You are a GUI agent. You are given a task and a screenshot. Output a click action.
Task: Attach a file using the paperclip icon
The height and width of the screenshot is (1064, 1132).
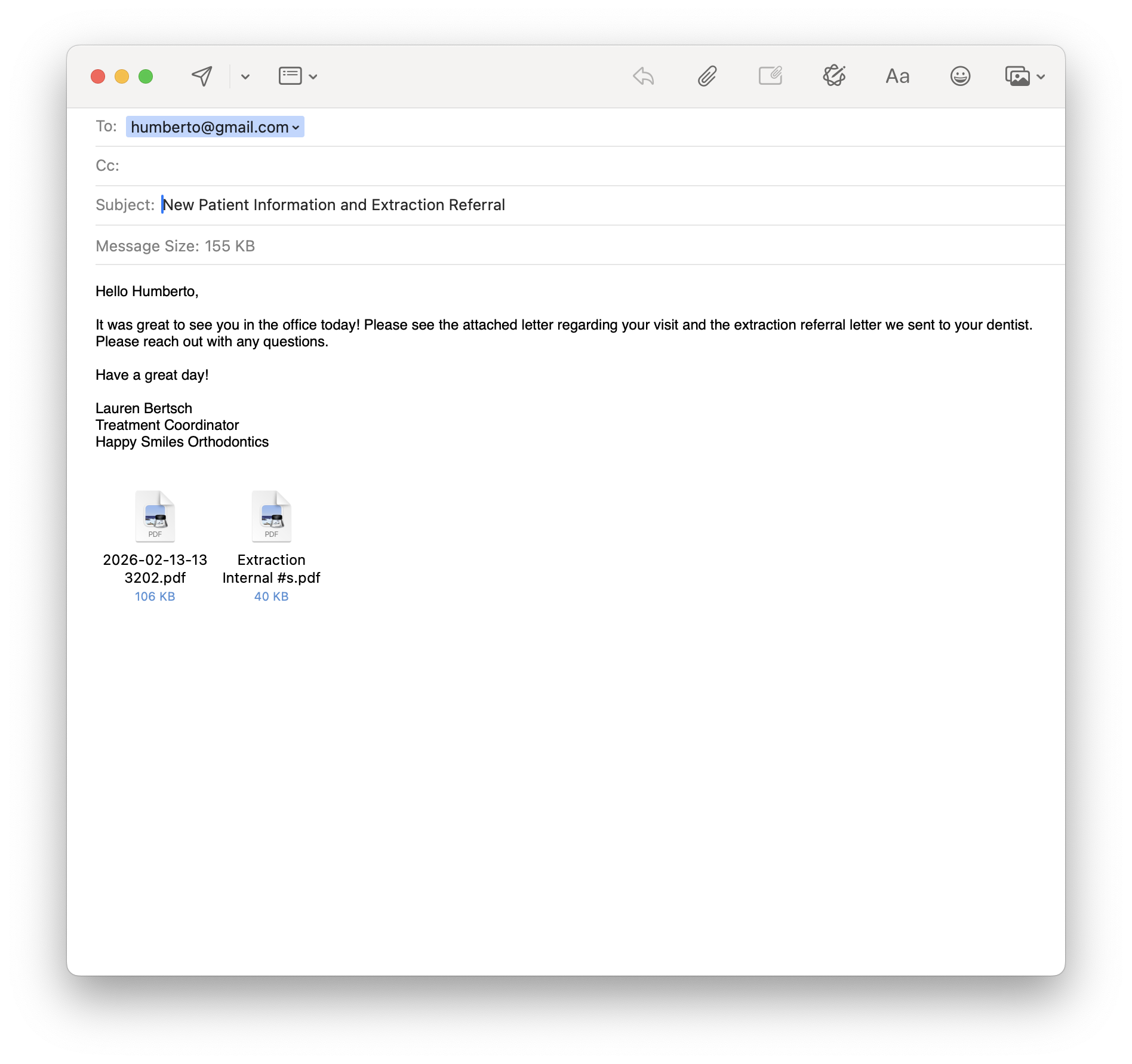[707, 76]
